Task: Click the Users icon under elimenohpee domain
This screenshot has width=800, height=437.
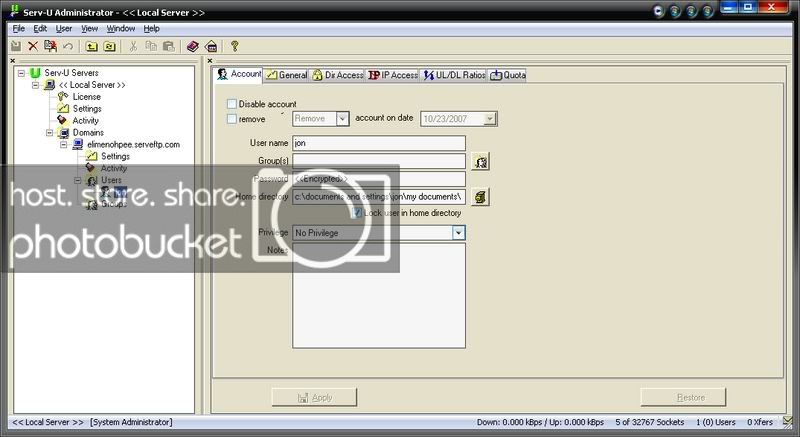Action: click(x=92, y=180)
